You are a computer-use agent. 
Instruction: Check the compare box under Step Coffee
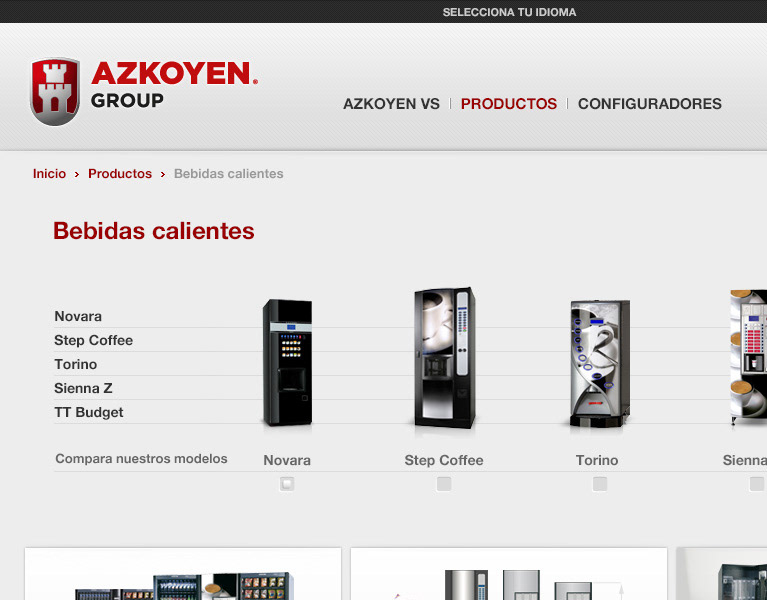(x=444, y=484)
